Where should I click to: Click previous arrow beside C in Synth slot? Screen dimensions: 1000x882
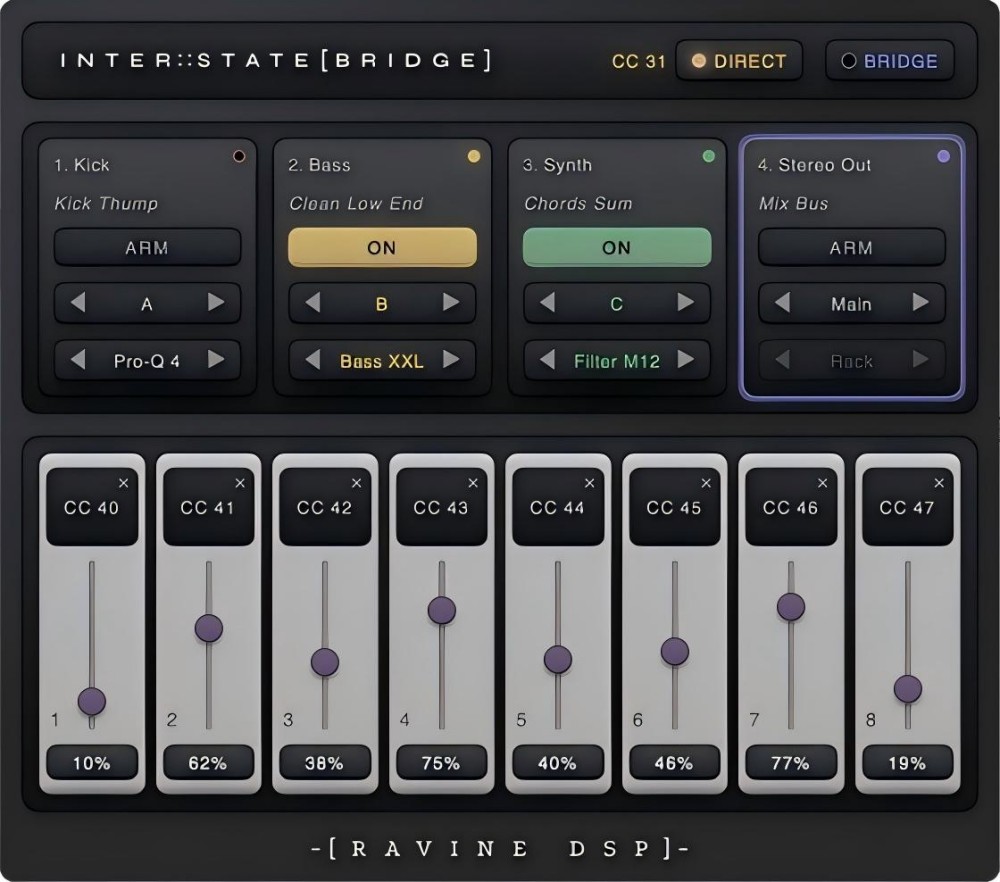tap(547, 302)
